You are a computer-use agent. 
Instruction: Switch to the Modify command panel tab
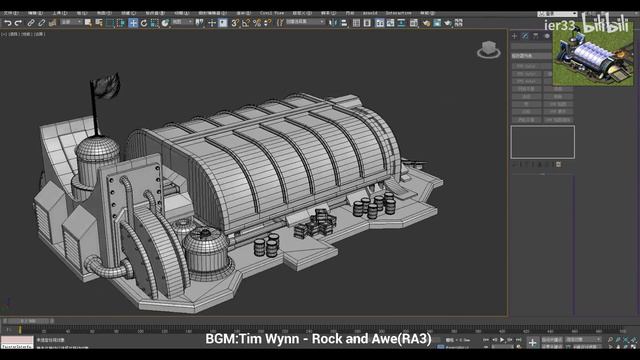pos(525,36)
